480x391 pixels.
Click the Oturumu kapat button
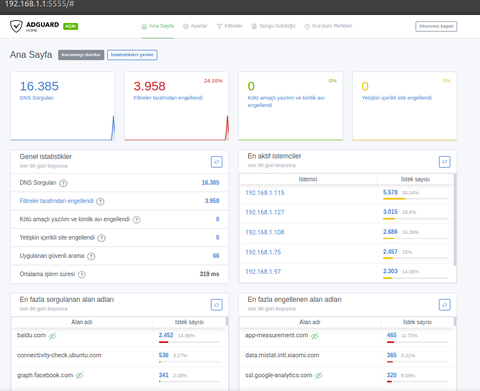(436, 26)
